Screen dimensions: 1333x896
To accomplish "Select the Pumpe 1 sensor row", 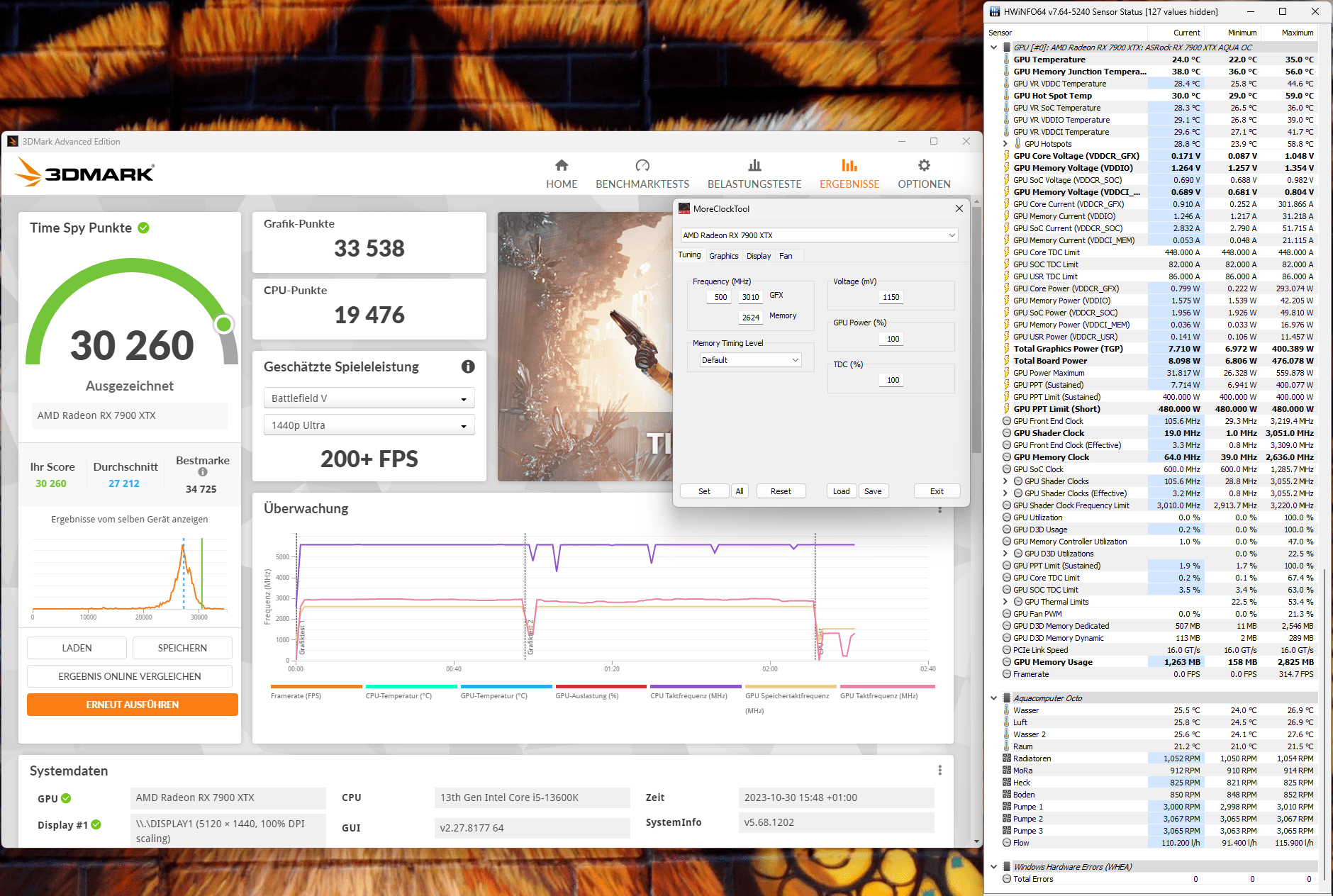I will coord(1159,807).
